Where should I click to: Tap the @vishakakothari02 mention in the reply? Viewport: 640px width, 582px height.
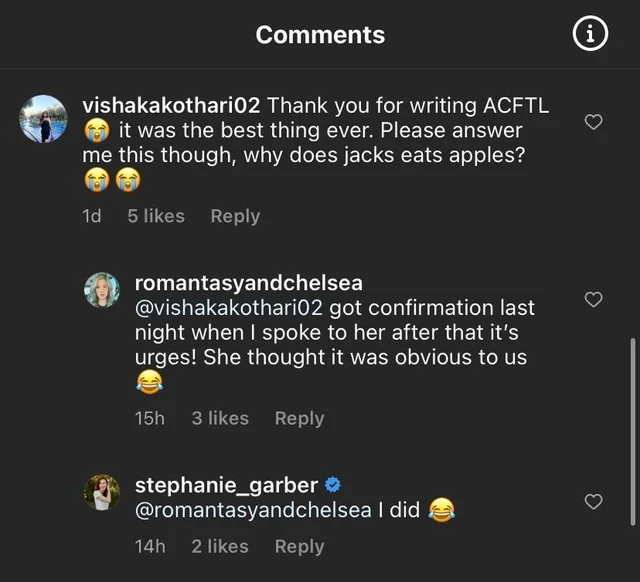(231, 308)
